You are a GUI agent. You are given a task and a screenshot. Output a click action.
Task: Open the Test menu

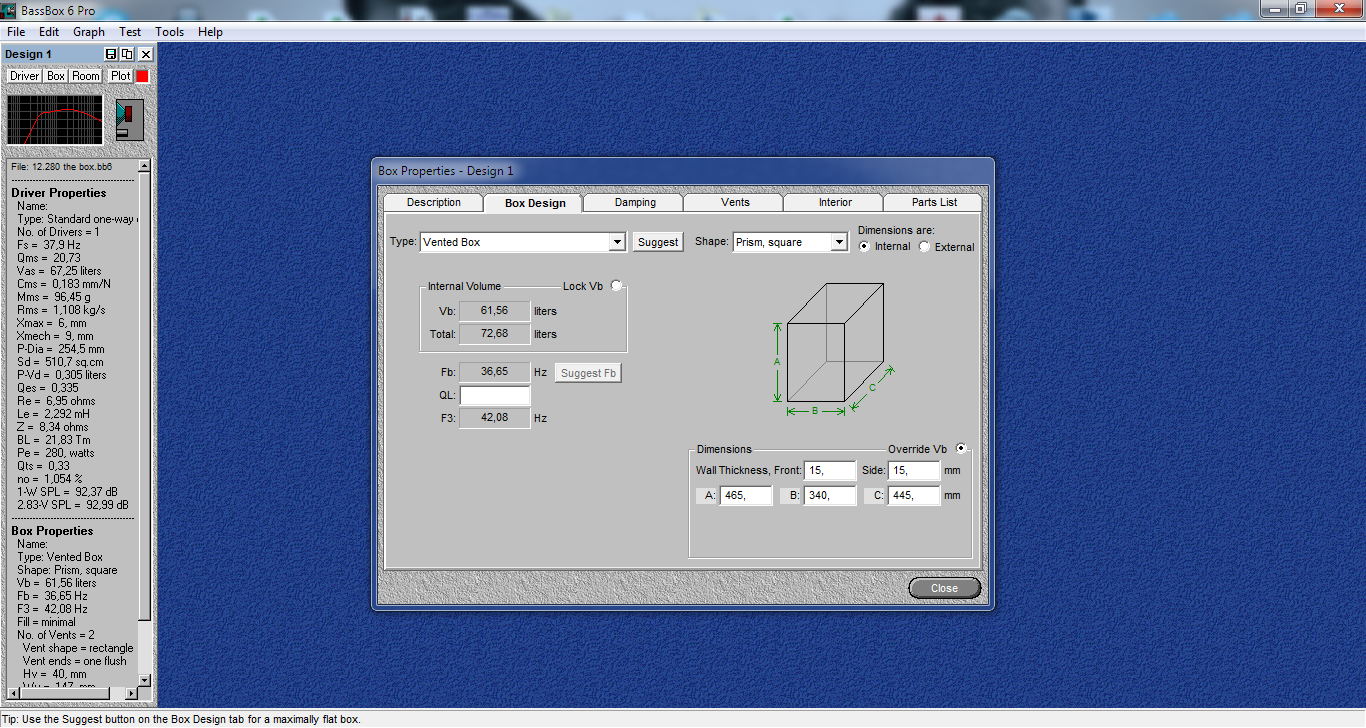coord(130,32)
